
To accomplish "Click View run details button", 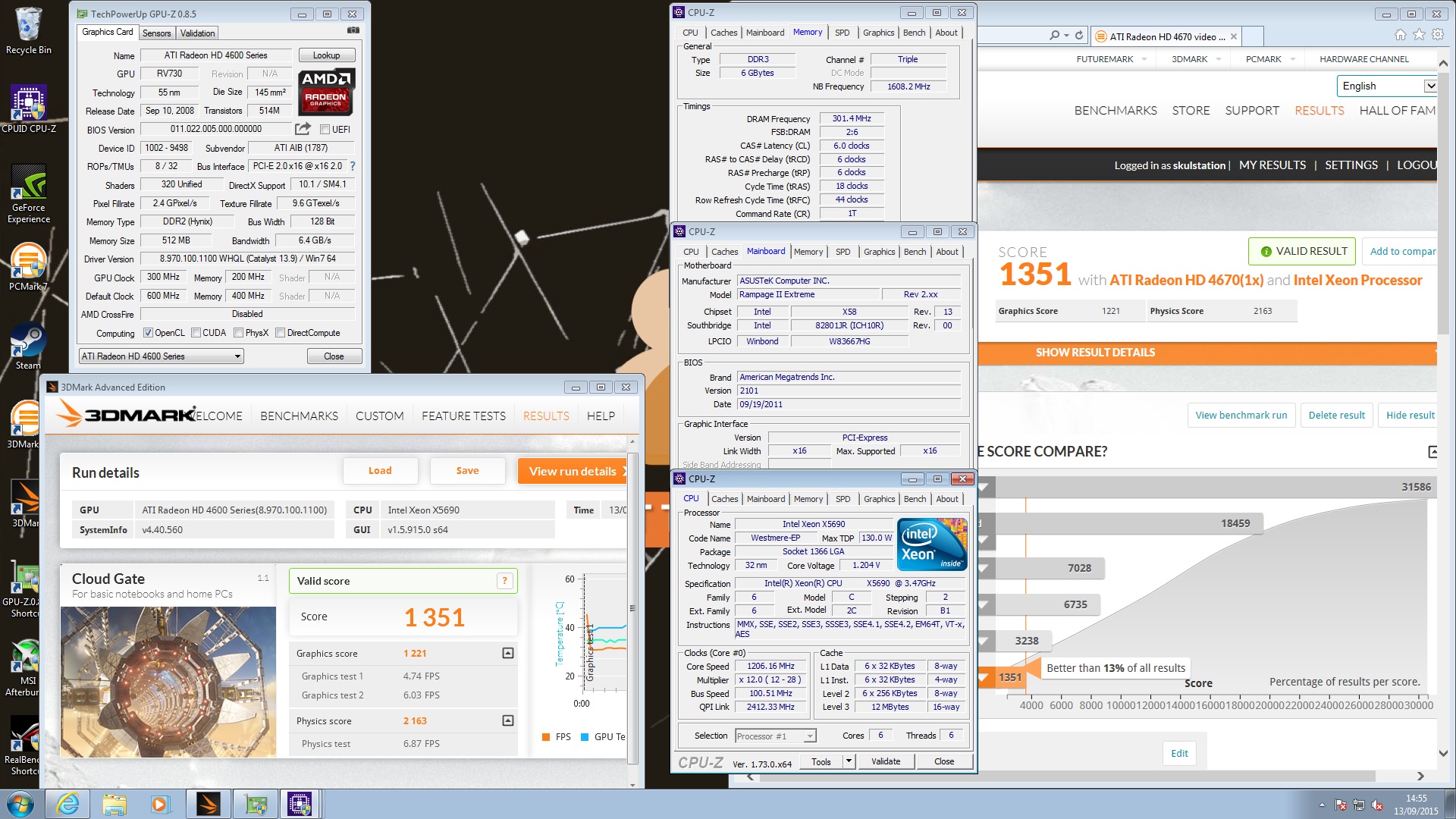I will tap(573, 471).
